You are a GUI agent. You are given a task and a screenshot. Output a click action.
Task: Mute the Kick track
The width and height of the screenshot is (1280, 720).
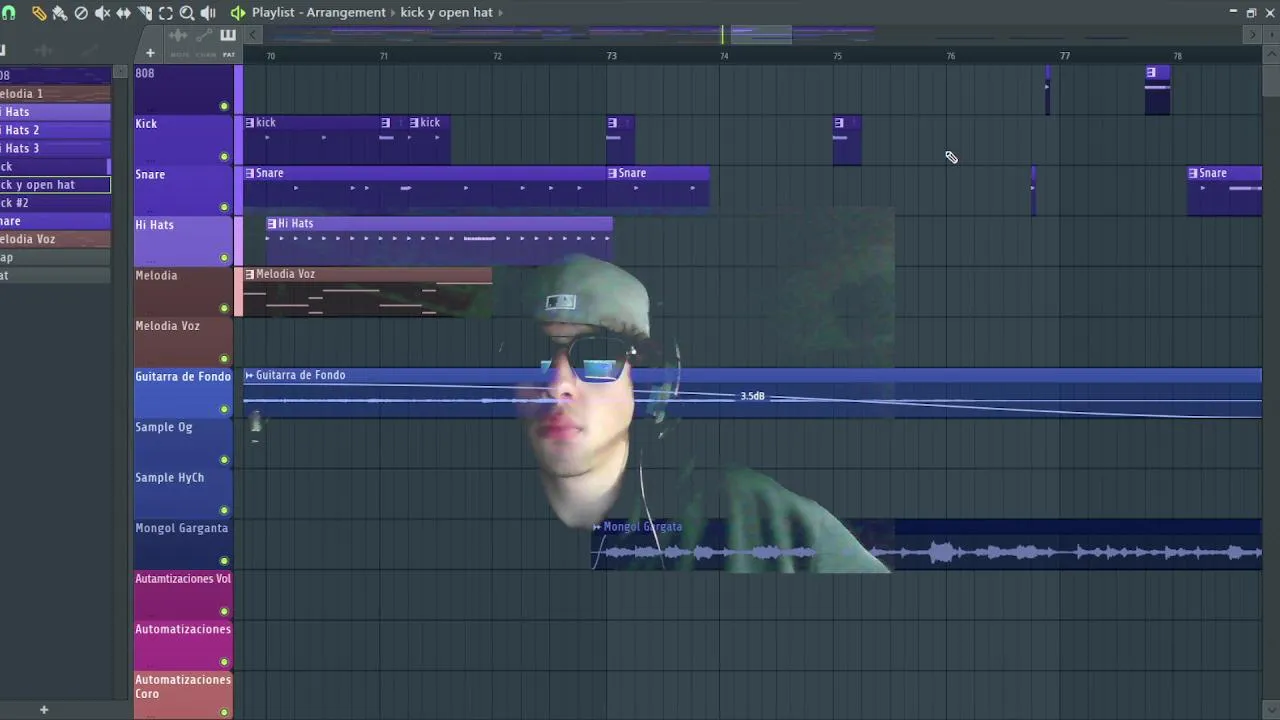(224, 157)
